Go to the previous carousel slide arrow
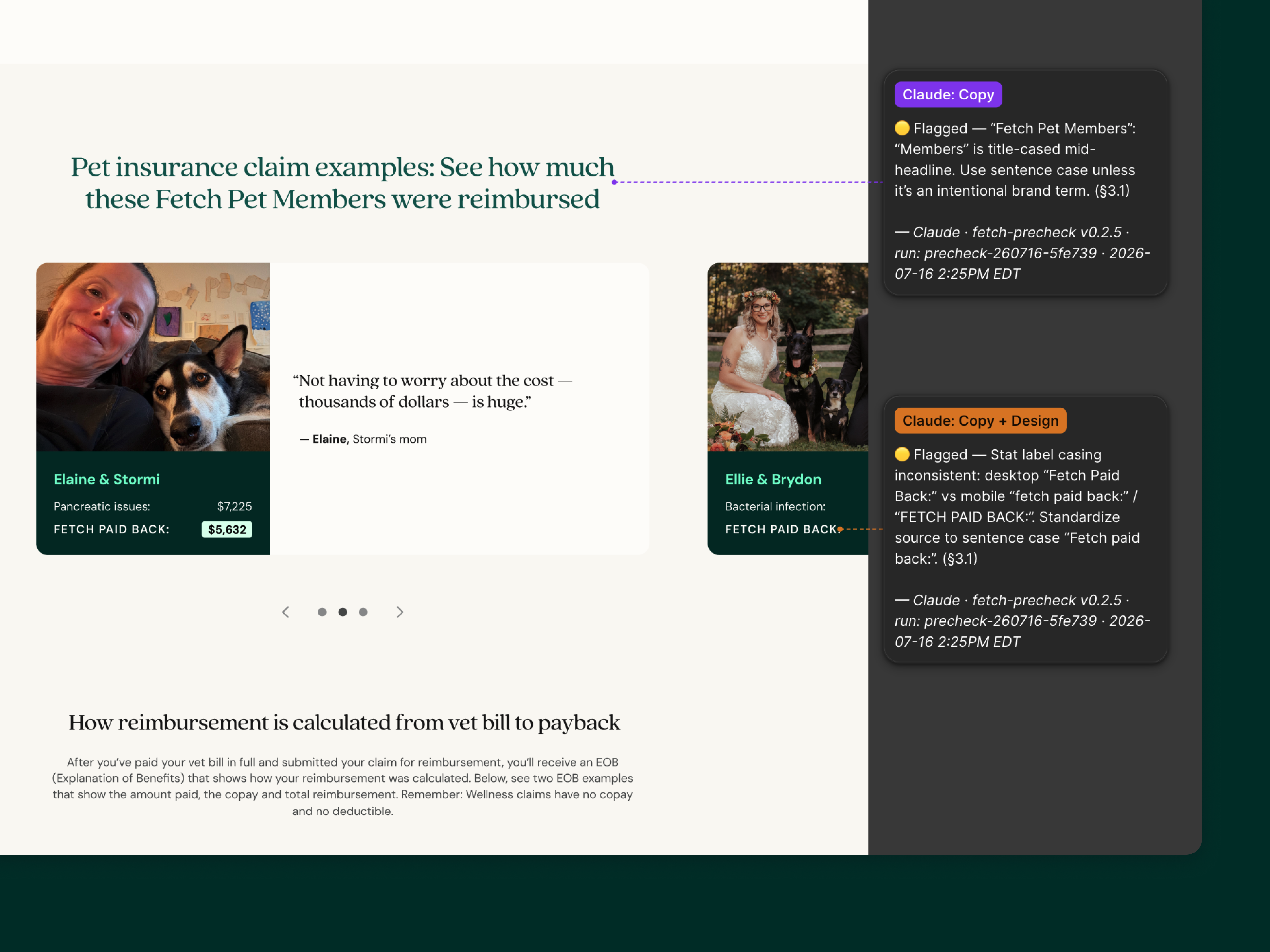This screenshot has width=1270, height=952. [x=286, y=612]
